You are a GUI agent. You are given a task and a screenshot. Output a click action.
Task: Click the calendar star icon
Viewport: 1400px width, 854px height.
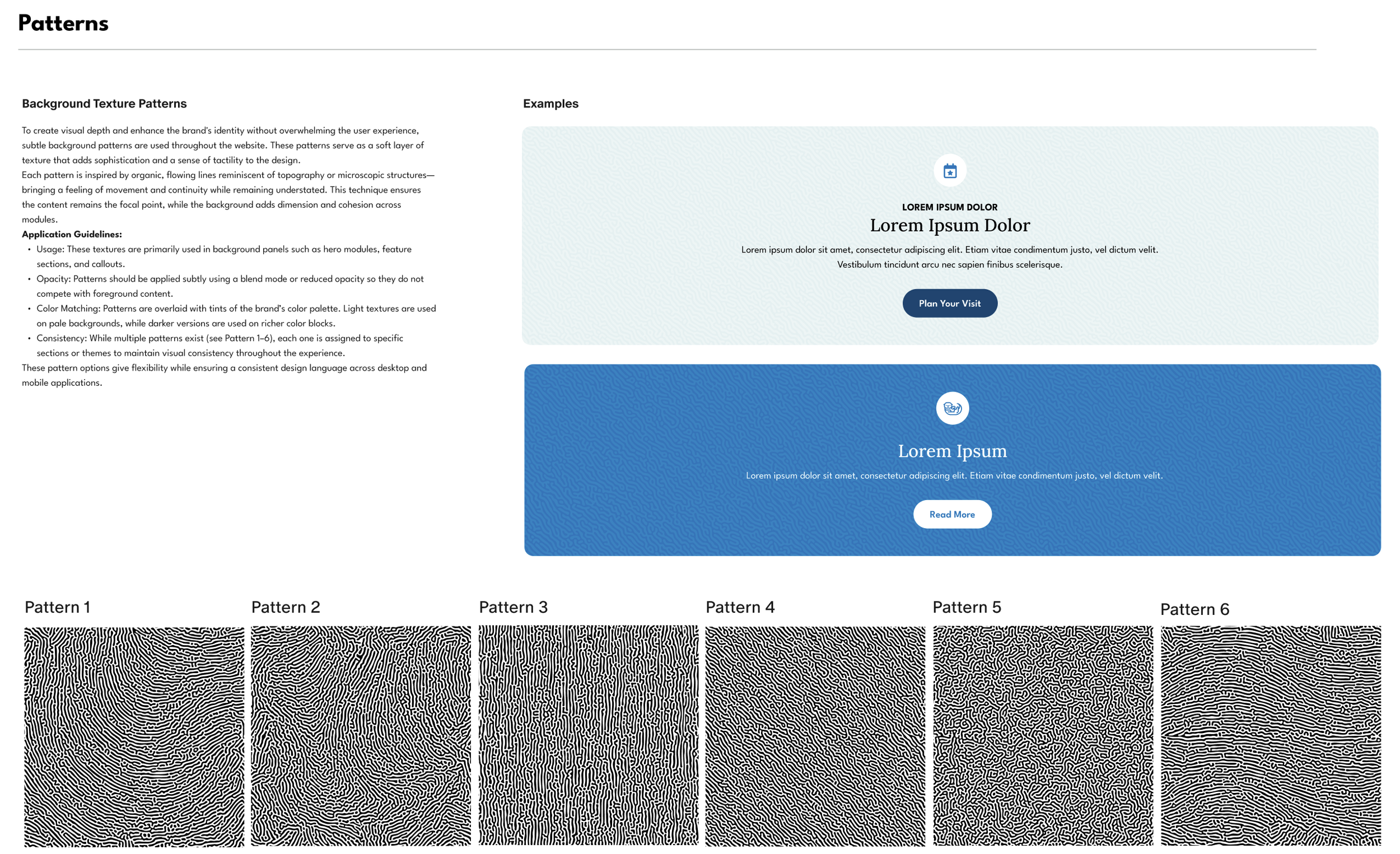949,170
